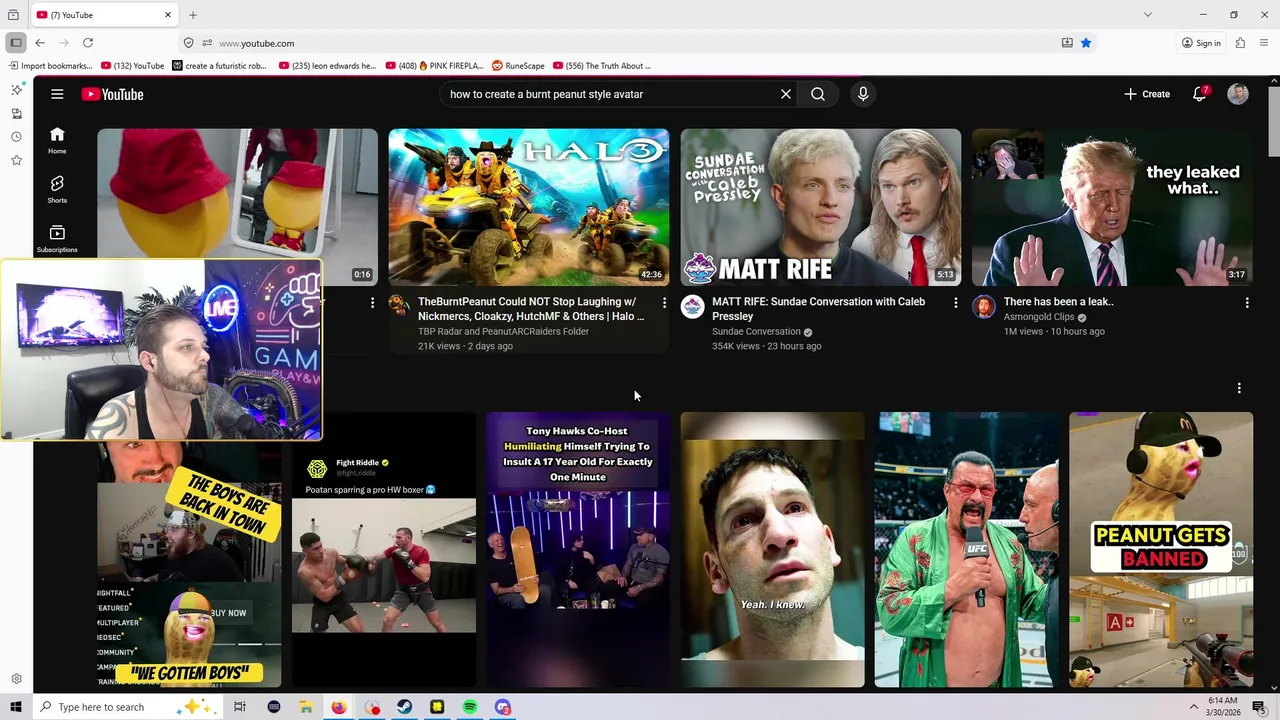1280x720 pixels.
Task: Clear the search box with the X
Action: [786, 94]
